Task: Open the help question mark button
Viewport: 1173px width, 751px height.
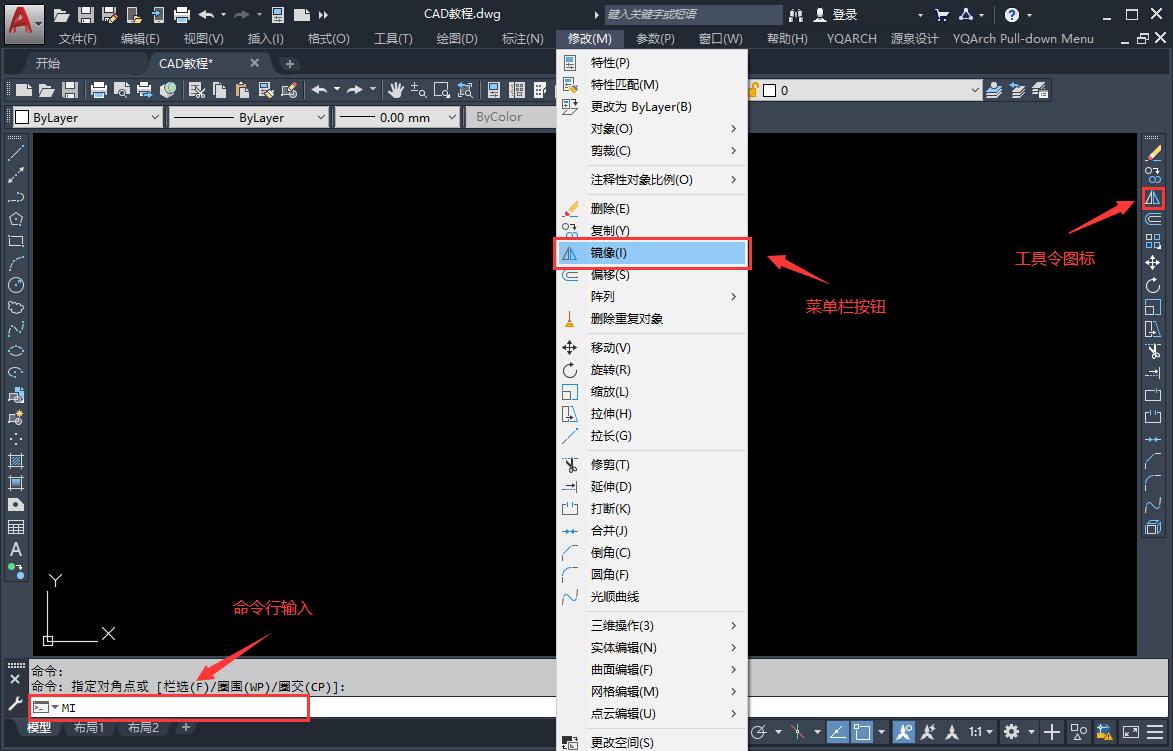Action: pyautogui.click(x=1011, y=14)
